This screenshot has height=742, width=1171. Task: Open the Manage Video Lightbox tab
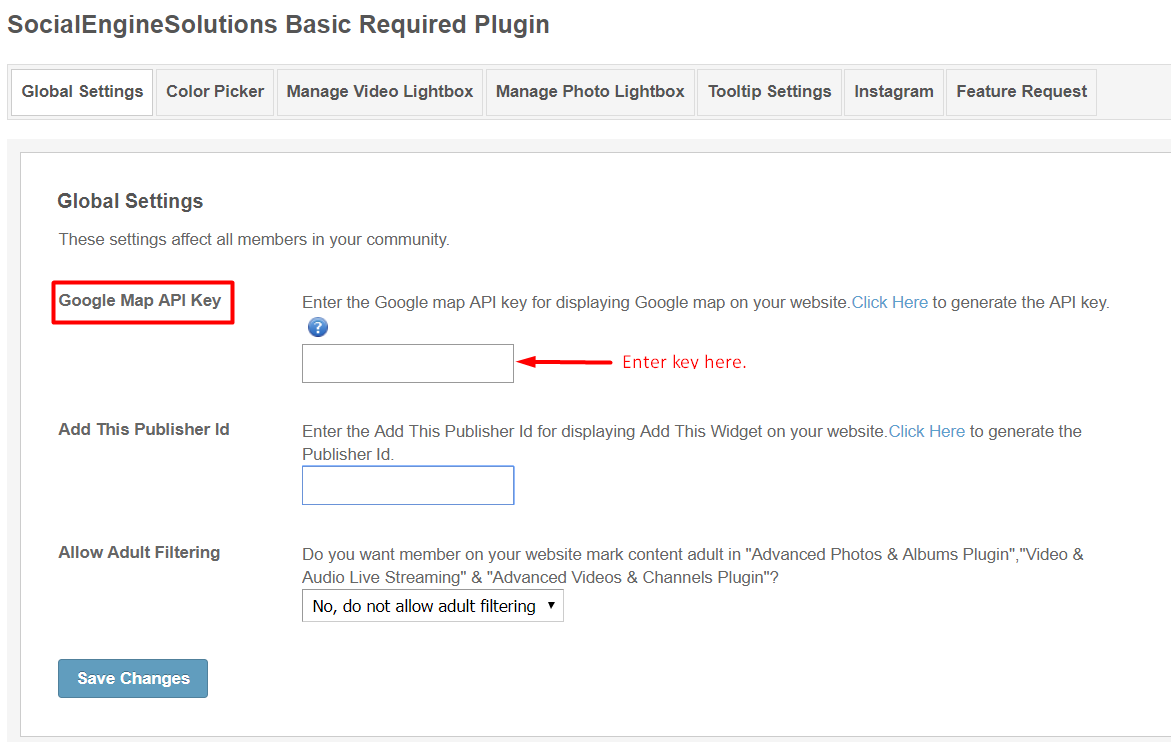[379, 92]
